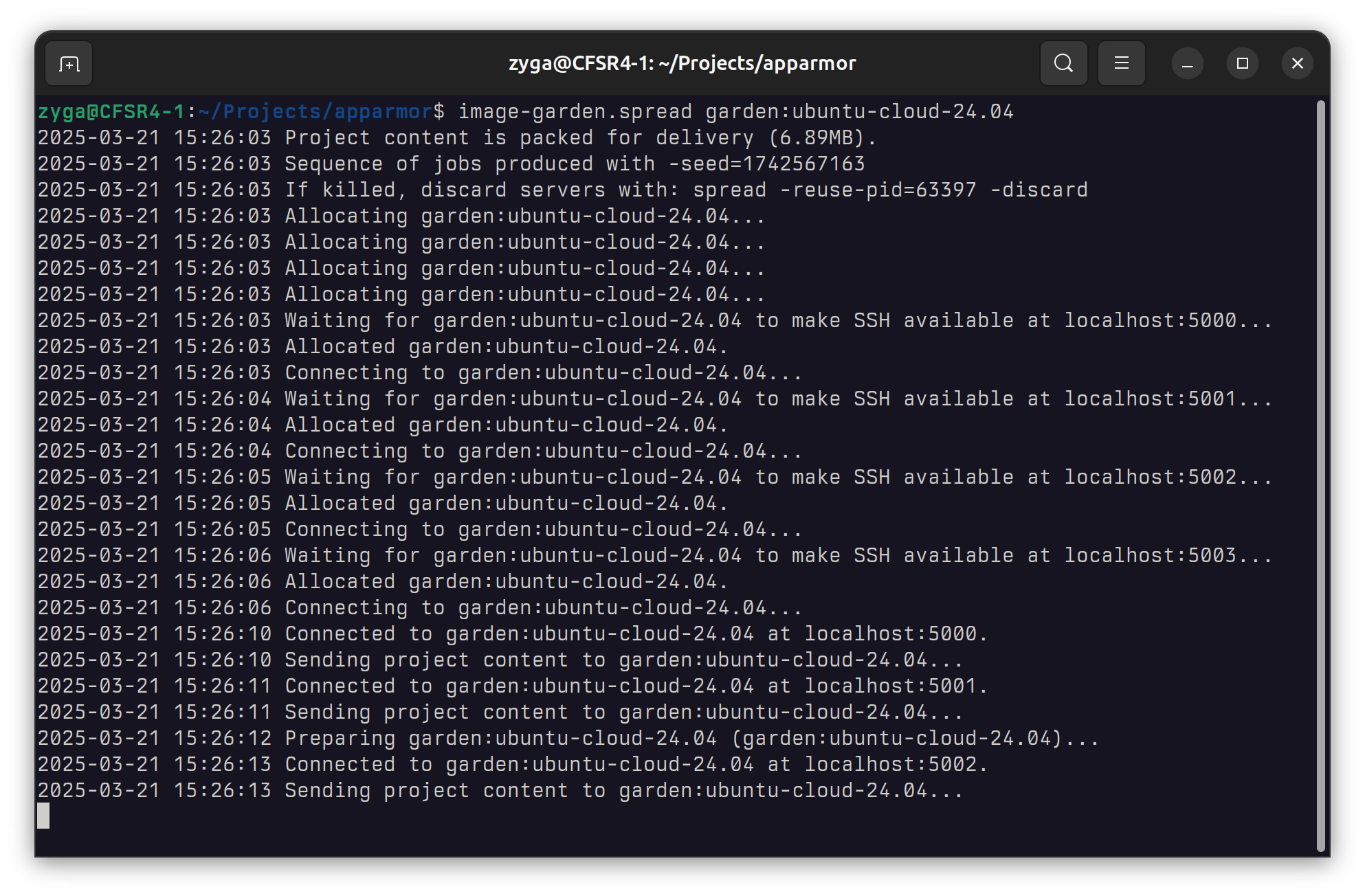Click the Connected at localhost:5002 line
This screenshot has width=1365, height=896.
[x=512, y=764]
